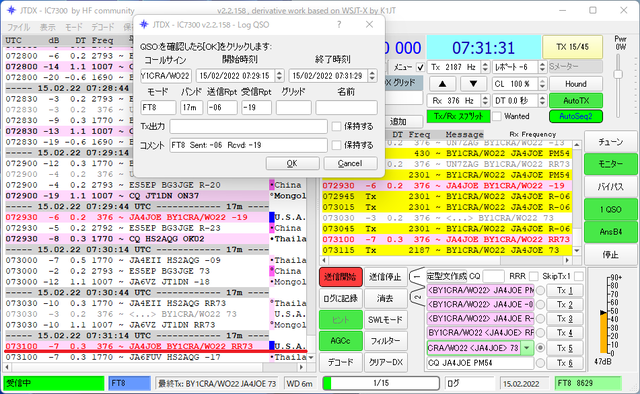Image resolution: width=640 pixels, height=394 pixels.
Task: Click the SWLモード button
Action: pyautogui.click(x=385, y=320)
